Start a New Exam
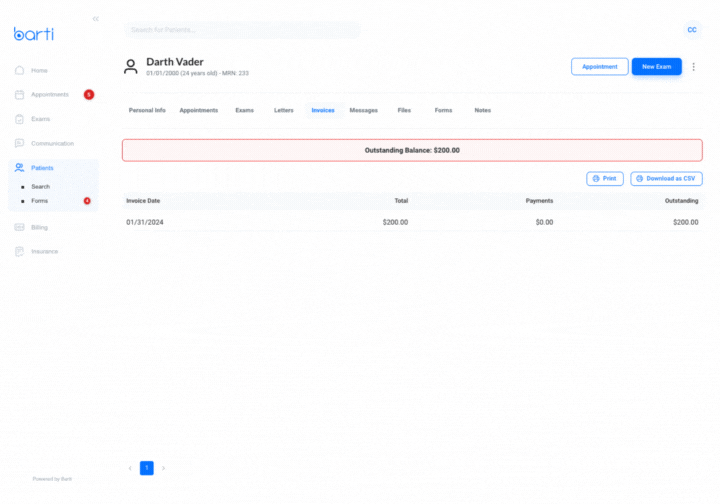The image size is (720, 504). coord(656,67)
